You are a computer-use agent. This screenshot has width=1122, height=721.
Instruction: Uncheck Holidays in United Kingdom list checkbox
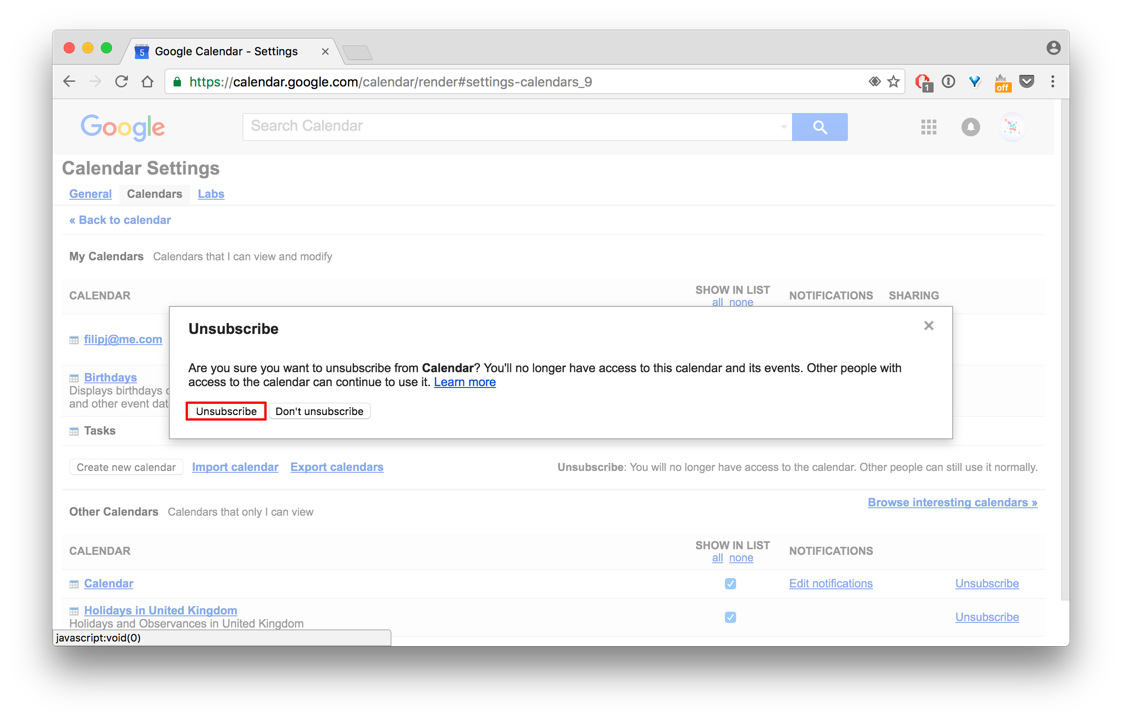(730, 617)
